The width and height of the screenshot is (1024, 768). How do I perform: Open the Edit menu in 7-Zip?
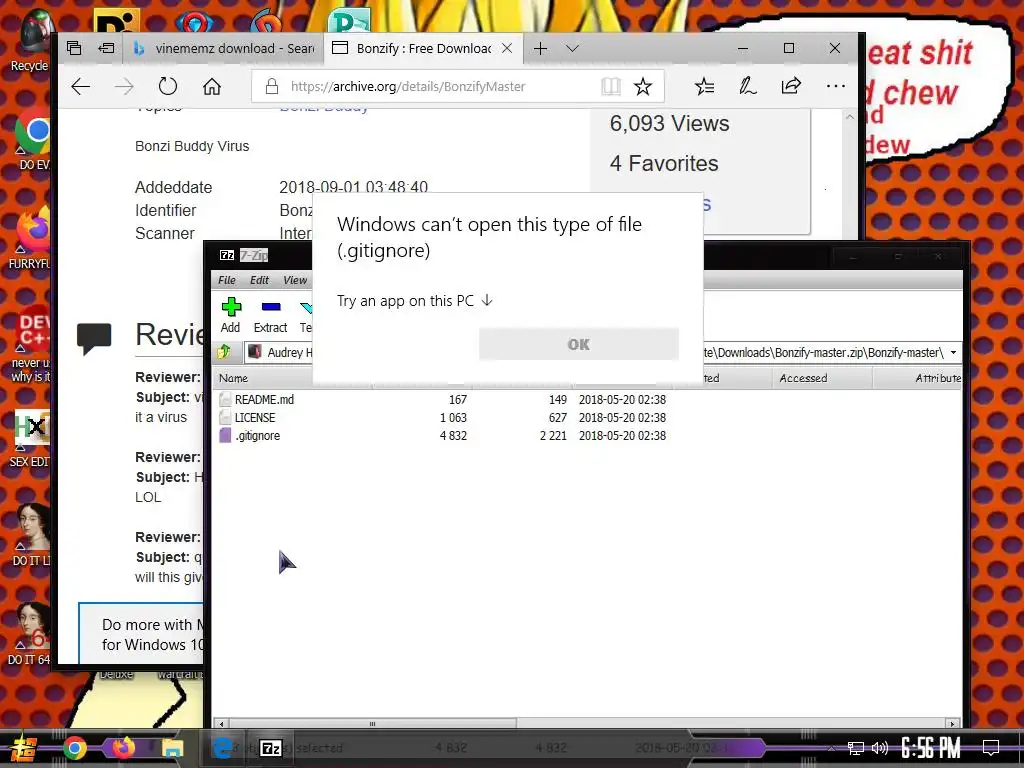pyautogui.click(x=259, y=280)
